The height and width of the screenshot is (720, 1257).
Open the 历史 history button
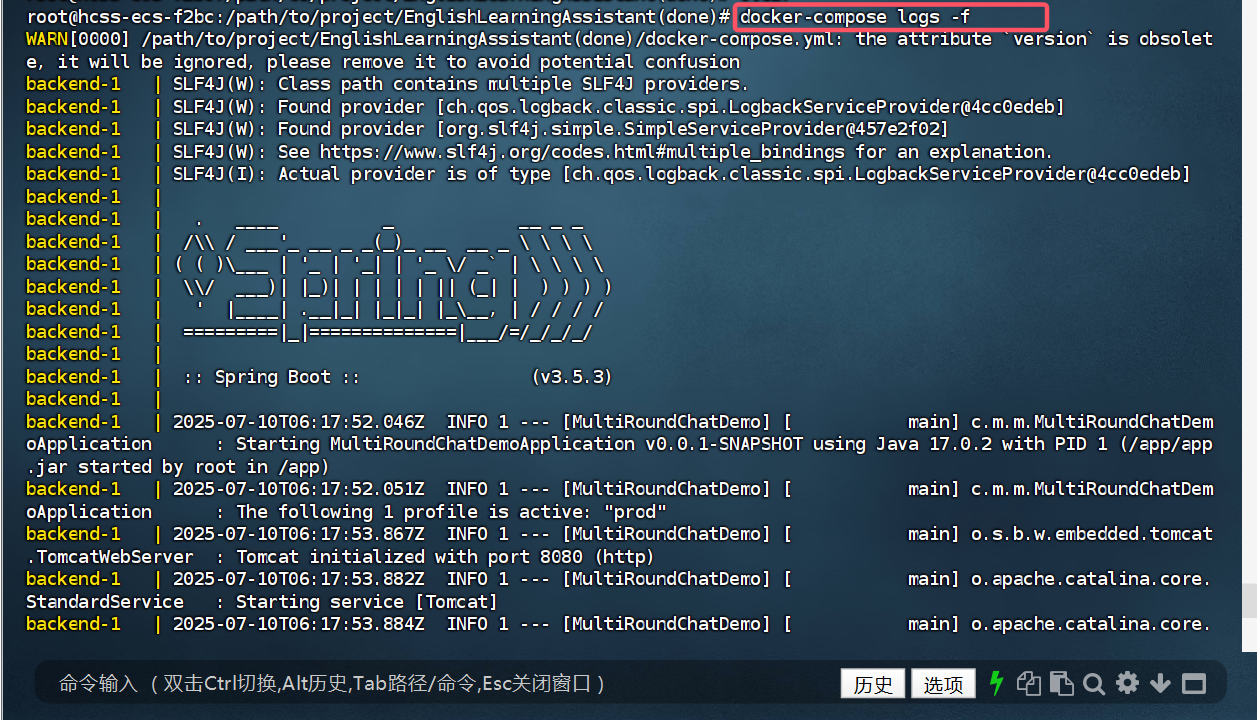pos(873,684)
